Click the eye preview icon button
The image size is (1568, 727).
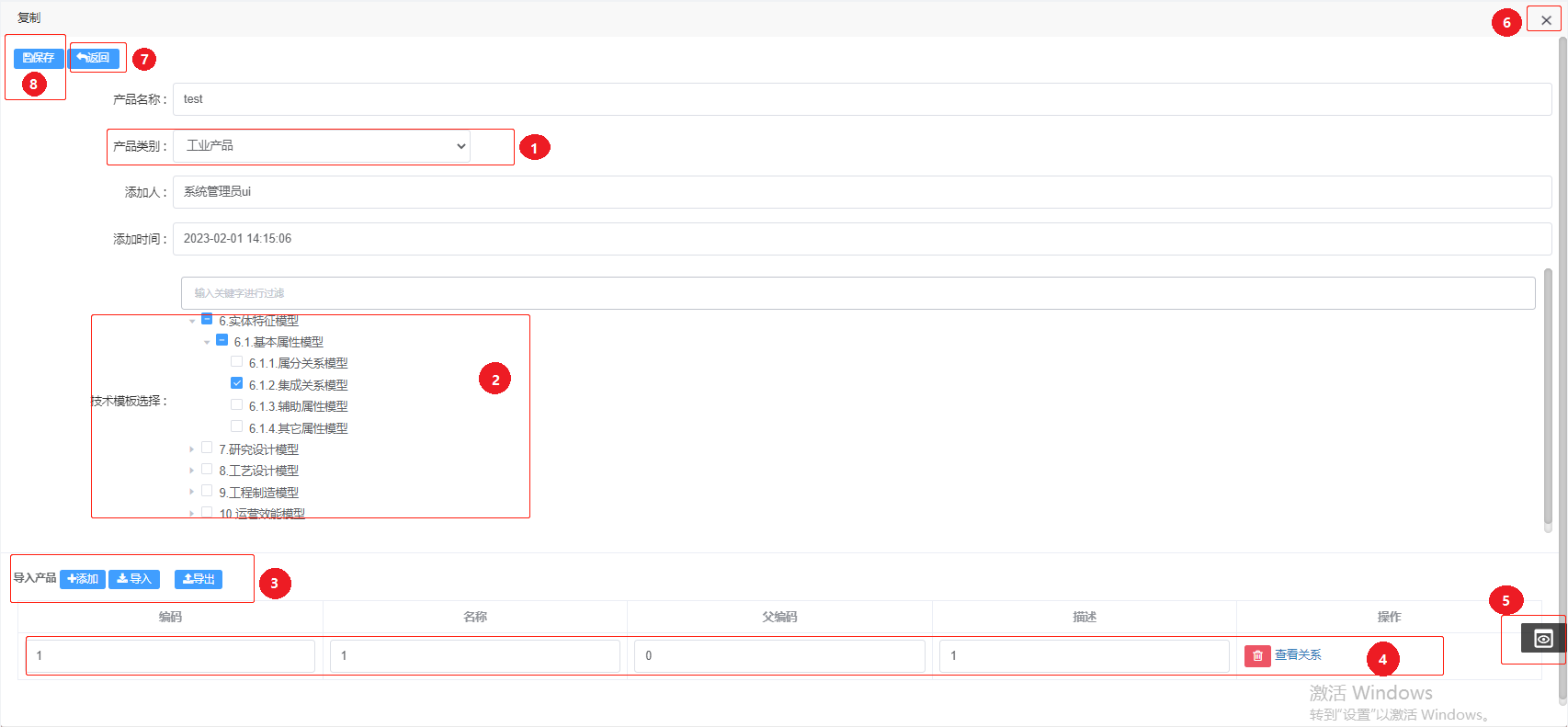tap(1543, 639)
